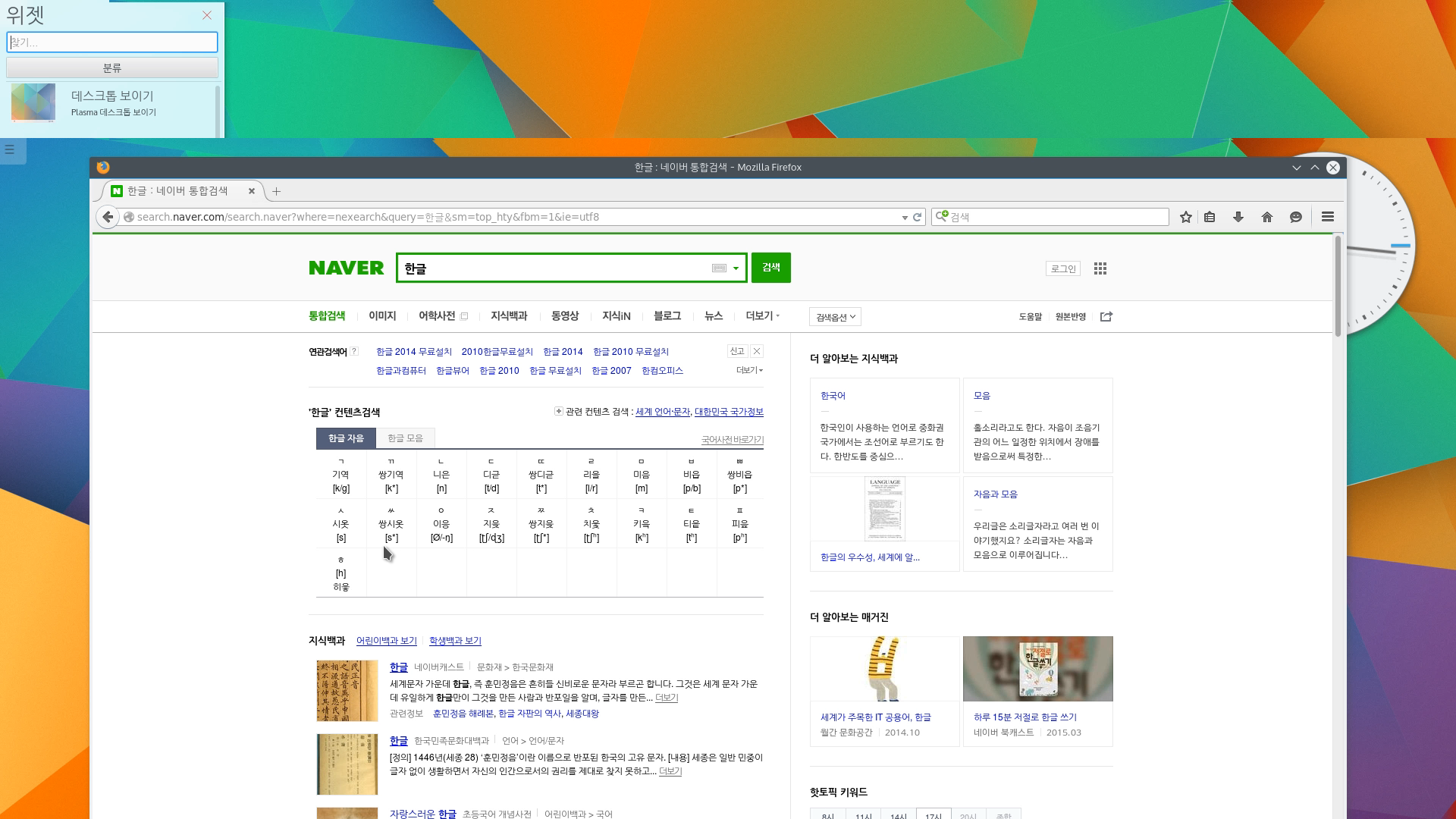Viewport: 1456px width, 819px height.
Task: Open the 분류 category dropdown in widgets
Action: point(112,67)
